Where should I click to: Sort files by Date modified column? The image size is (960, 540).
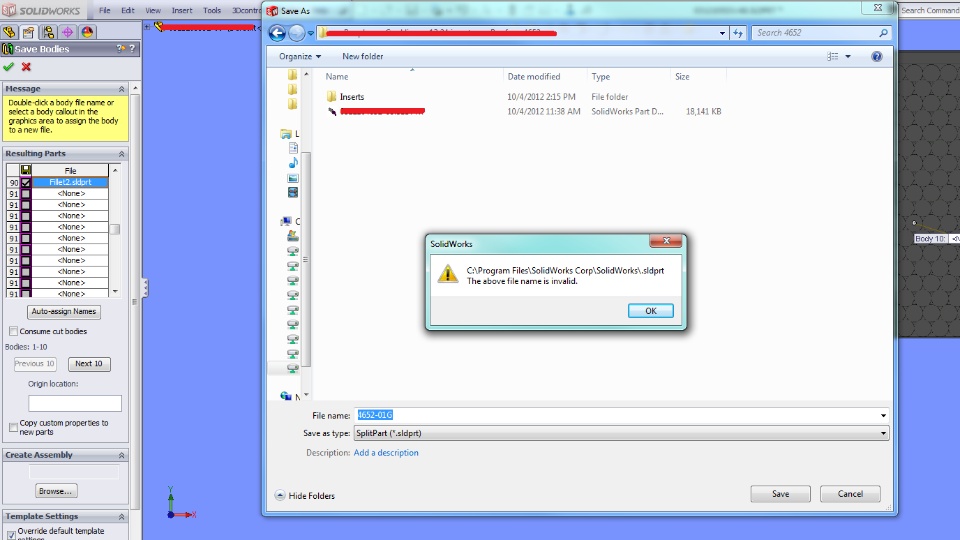533,77
